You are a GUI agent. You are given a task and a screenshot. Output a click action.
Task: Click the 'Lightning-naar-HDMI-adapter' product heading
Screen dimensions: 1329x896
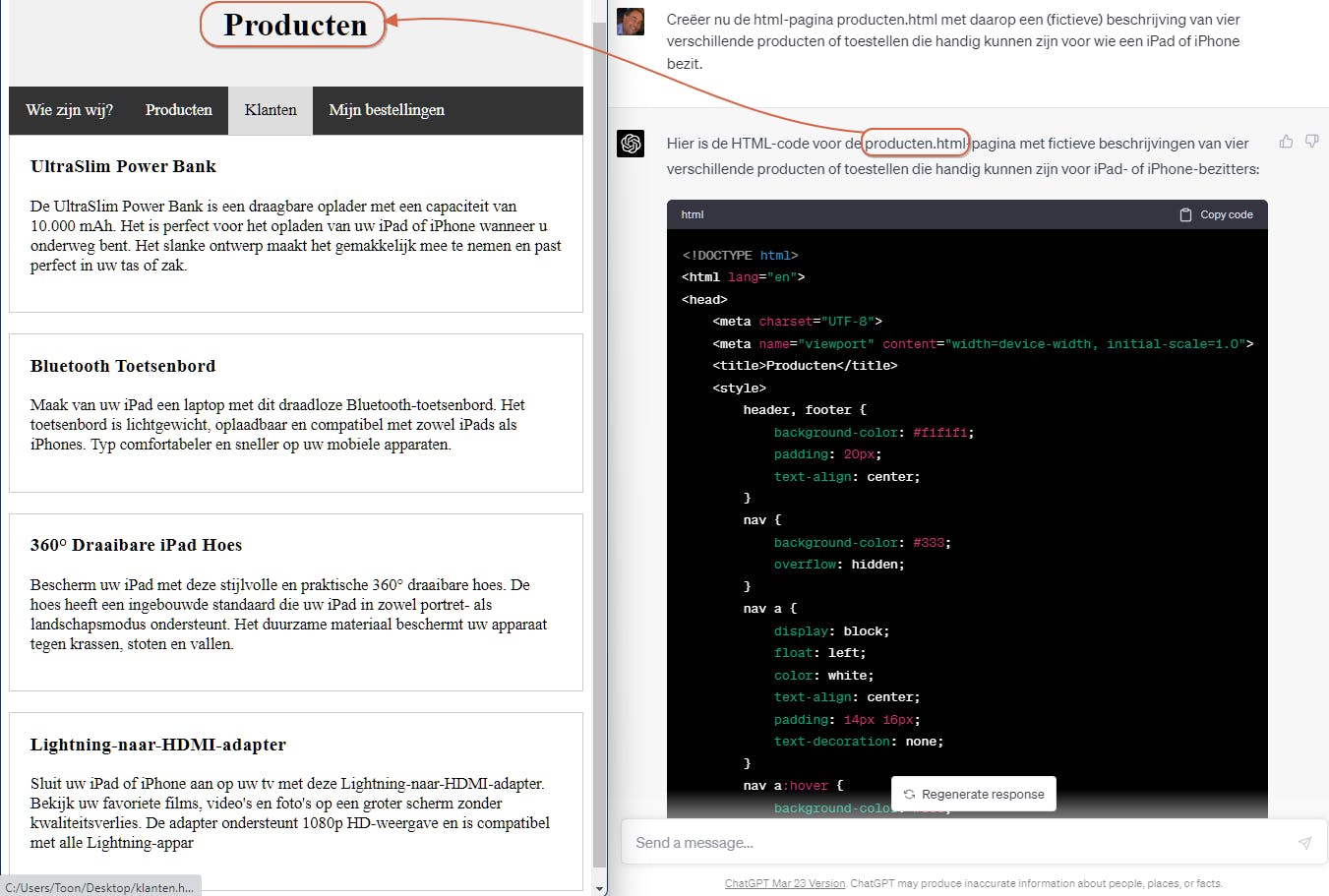(158, 745)
